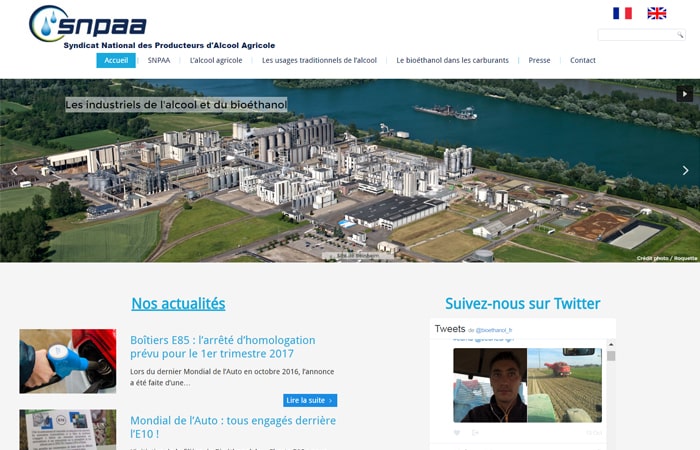The height and width of the screenshot is (450, 700).
Task: Select the Accueil menu tab
Action: pos(116,60)
